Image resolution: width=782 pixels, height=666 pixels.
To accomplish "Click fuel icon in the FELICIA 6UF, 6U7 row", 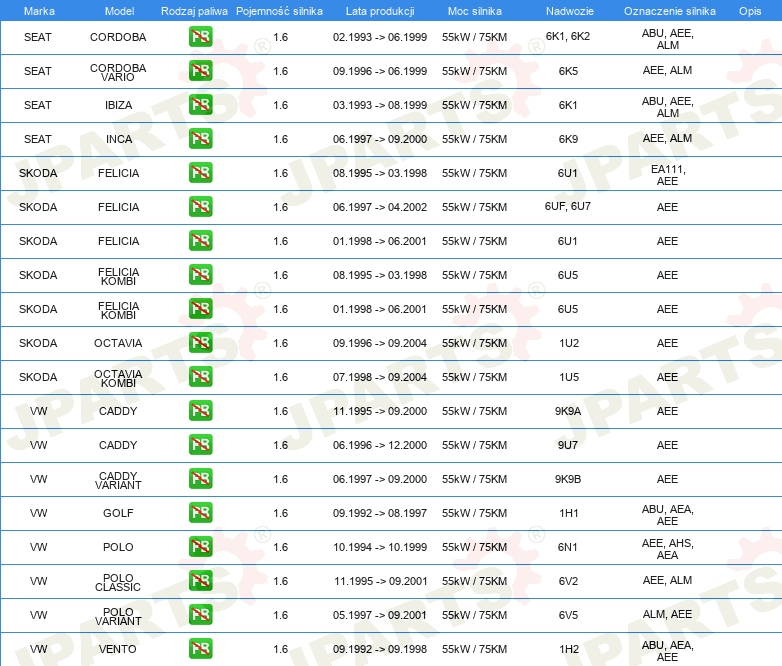I will tap(200, 207).
